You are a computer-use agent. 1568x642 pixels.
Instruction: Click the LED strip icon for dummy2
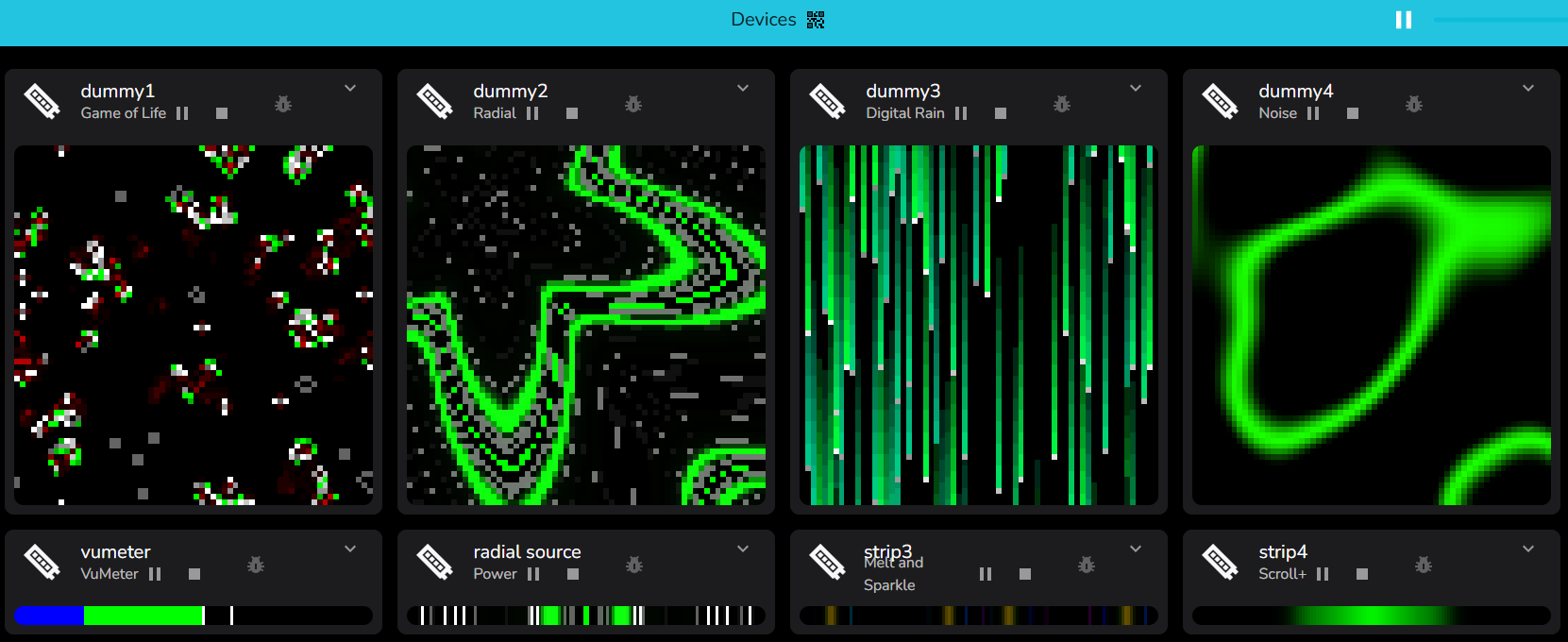click(x=435, y=101)
